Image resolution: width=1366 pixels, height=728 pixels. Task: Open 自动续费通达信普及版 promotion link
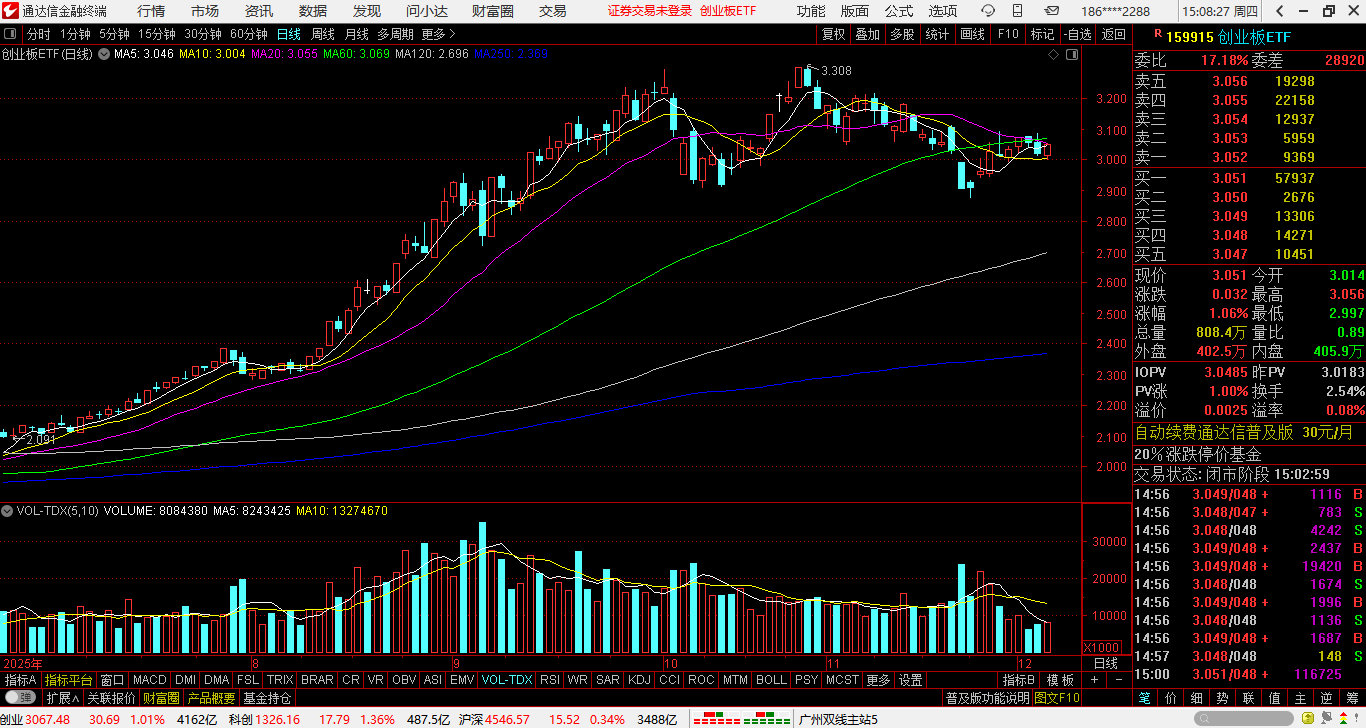1213,433
